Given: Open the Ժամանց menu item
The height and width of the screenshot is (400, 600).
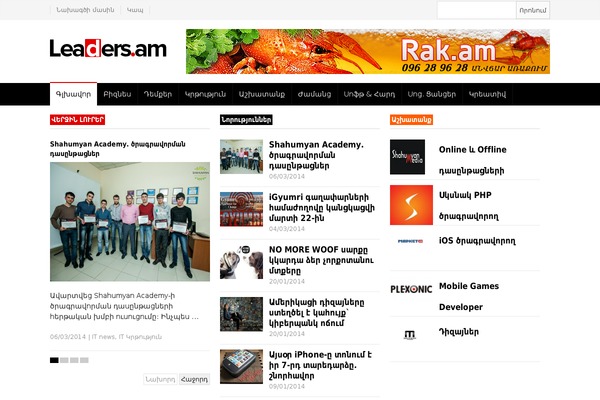Looking at the screenshot, I should [315, 94].
